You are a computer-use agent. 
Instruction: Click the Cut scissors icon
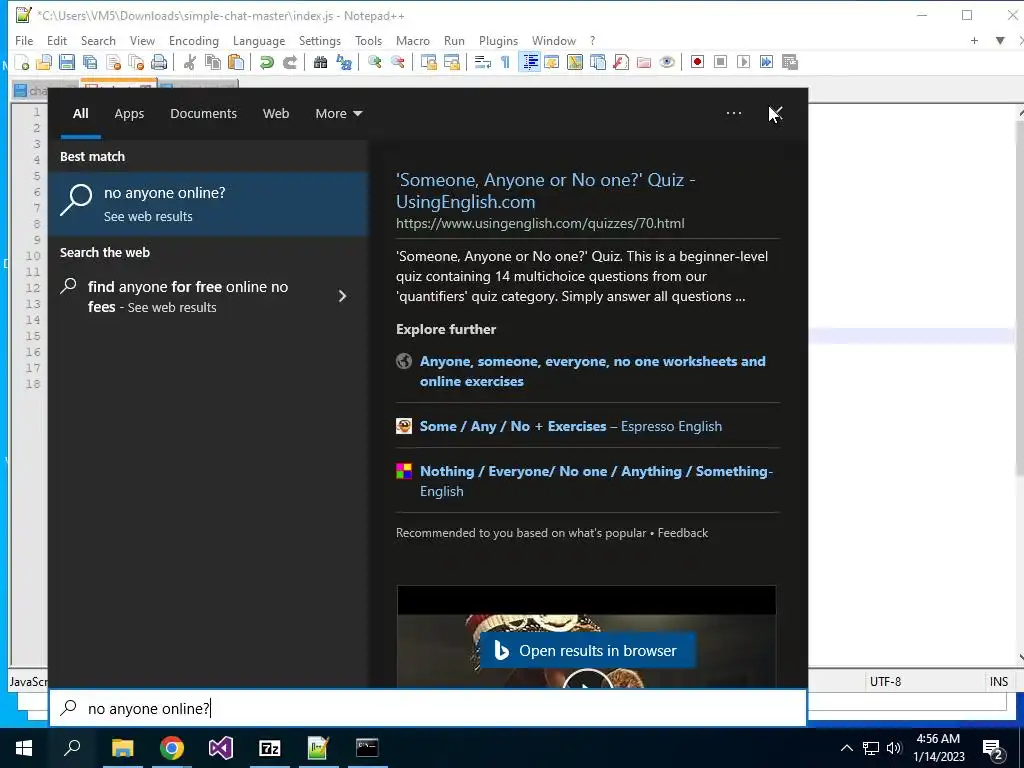[190, 62]
